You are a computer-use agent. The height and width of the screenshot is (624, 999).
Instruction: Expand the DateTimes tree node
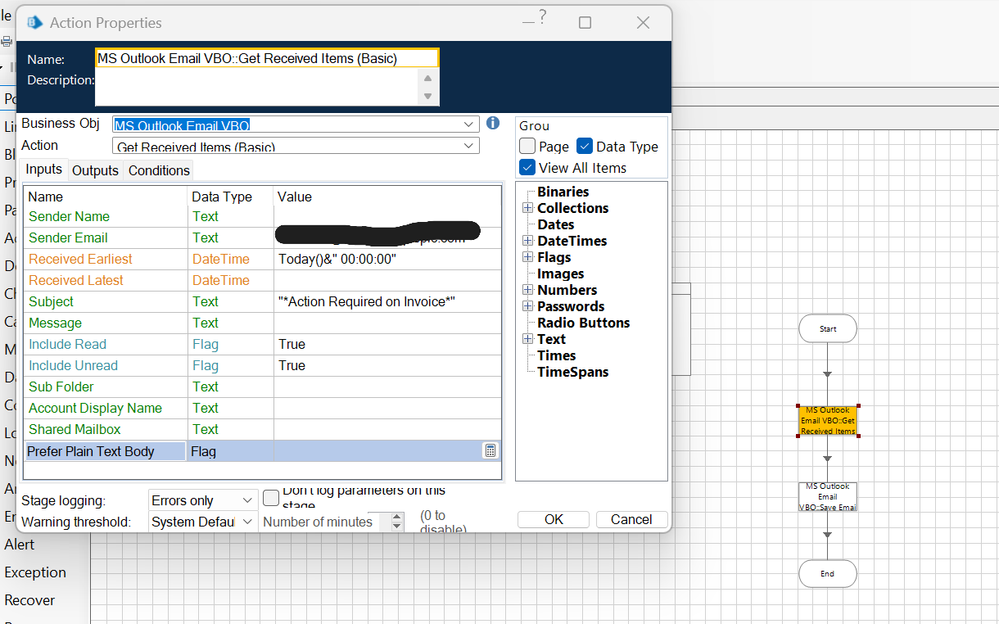coord(528,240)
